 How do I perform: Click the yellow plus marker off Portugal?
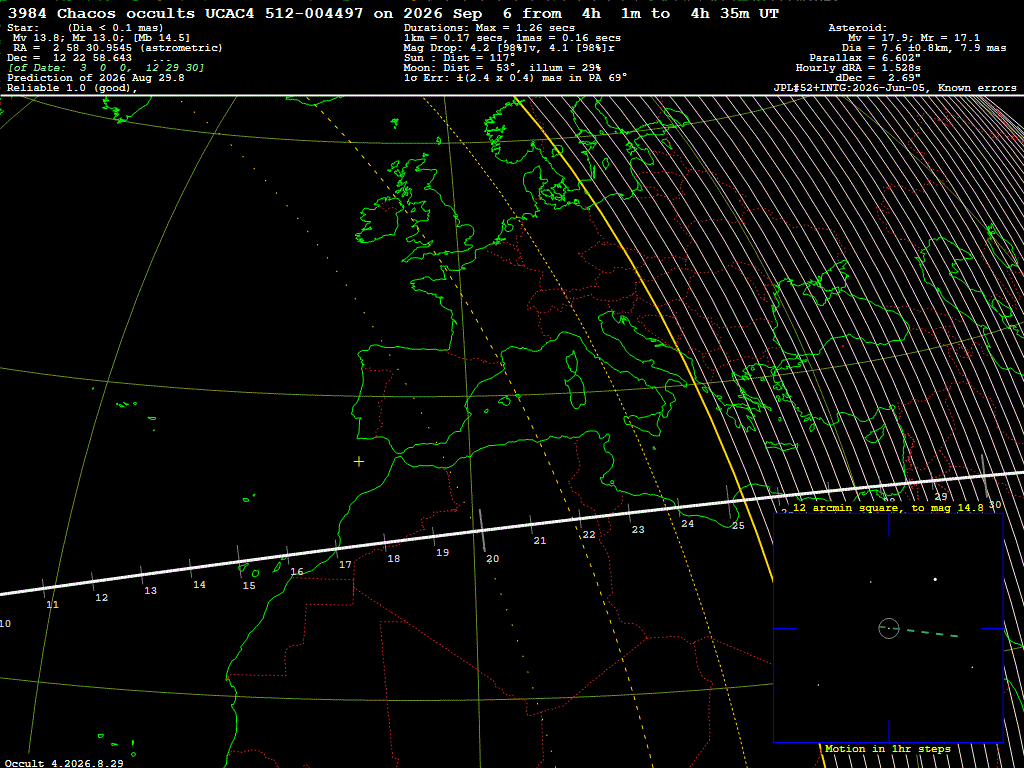tap(359, 462)
